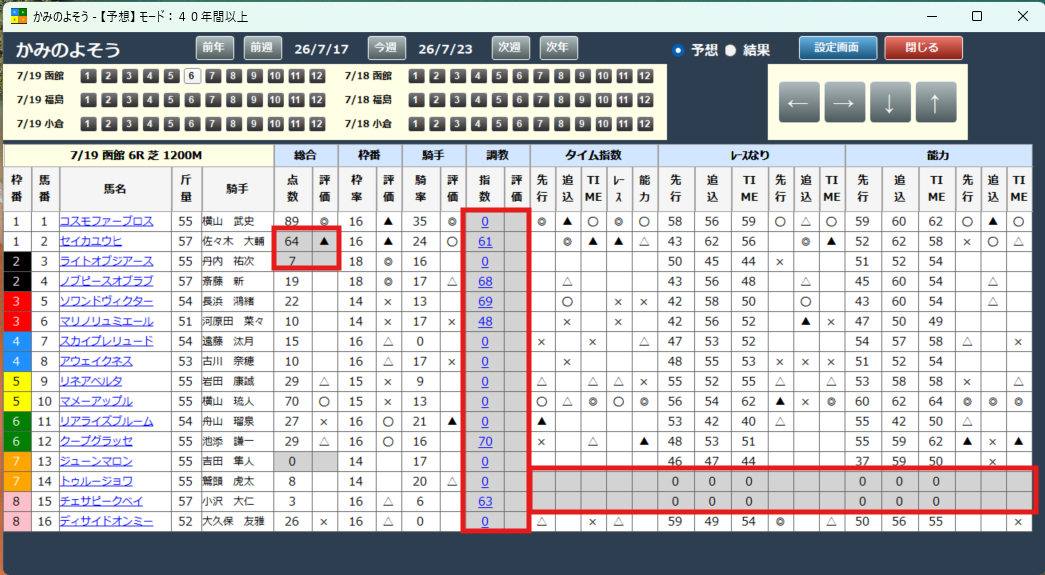
Task: Open horse link スカイプレリュード
Action: [x=106, y=341]
